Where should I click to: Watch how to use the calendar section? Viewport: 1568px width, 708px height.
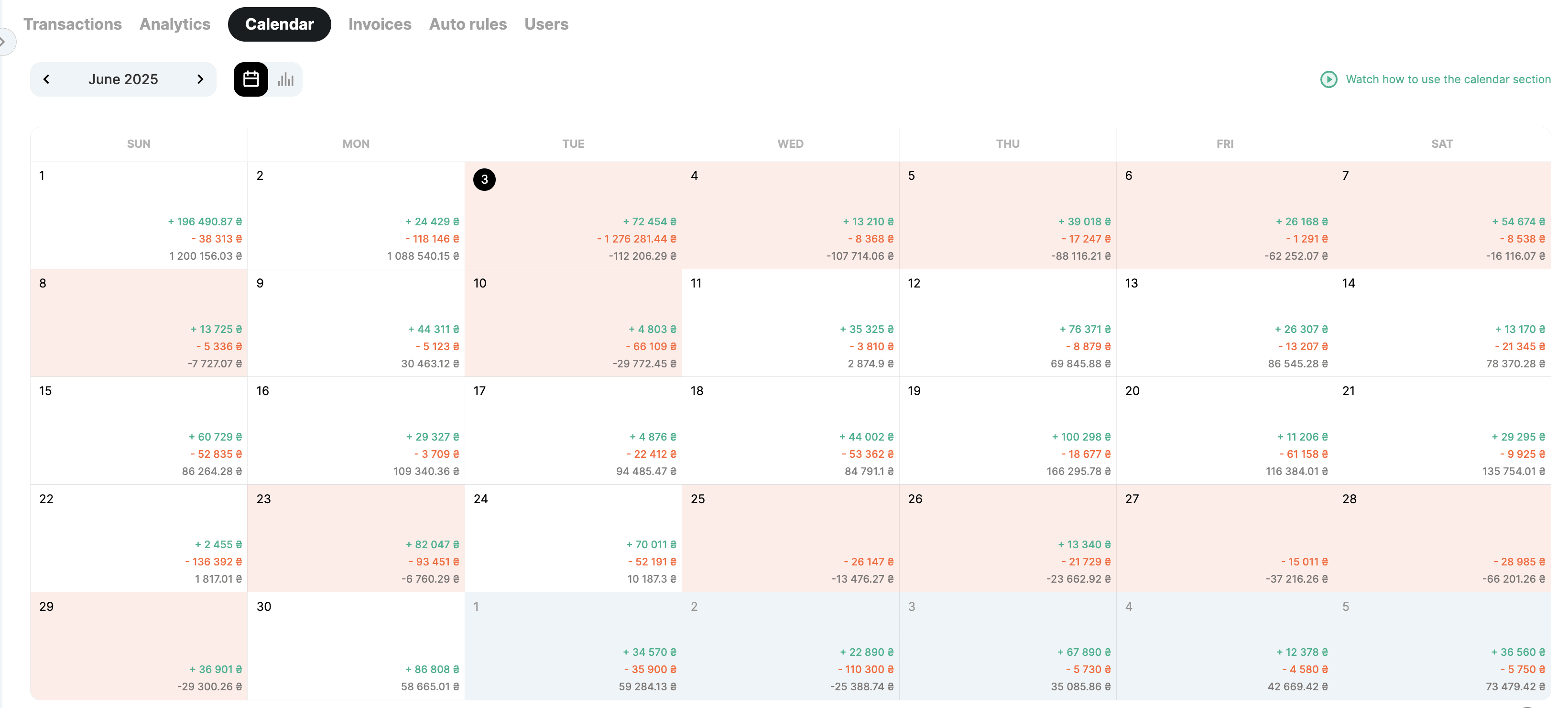(1448, 79)
